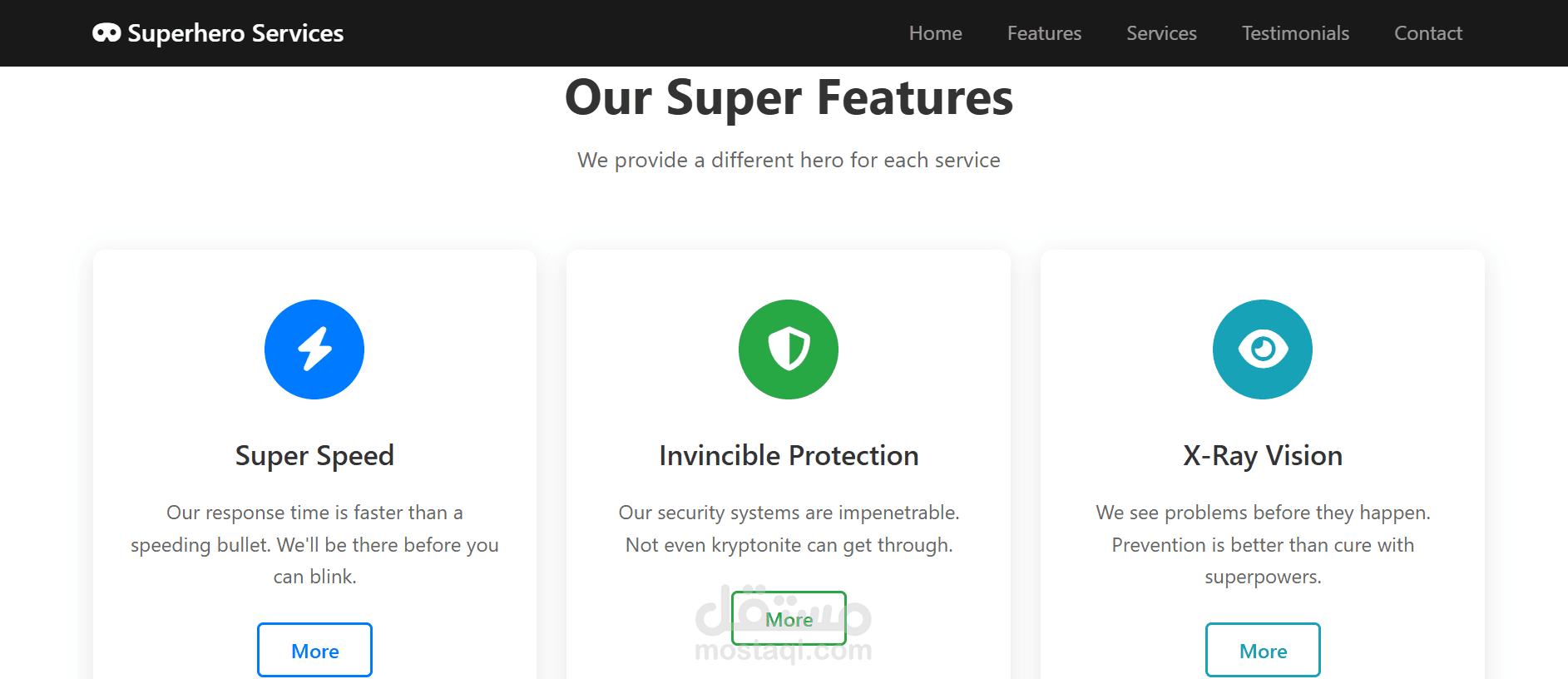Open the Contact nav link
The height and width of the screenshot is (679, 1568).
coord(1428,33)
